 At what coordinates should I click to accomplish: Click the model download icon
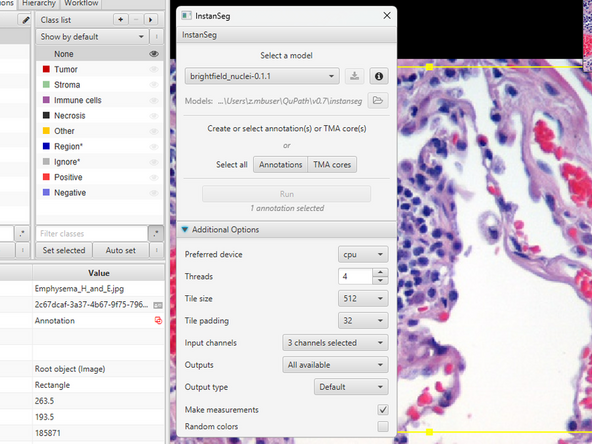[354, 76]
